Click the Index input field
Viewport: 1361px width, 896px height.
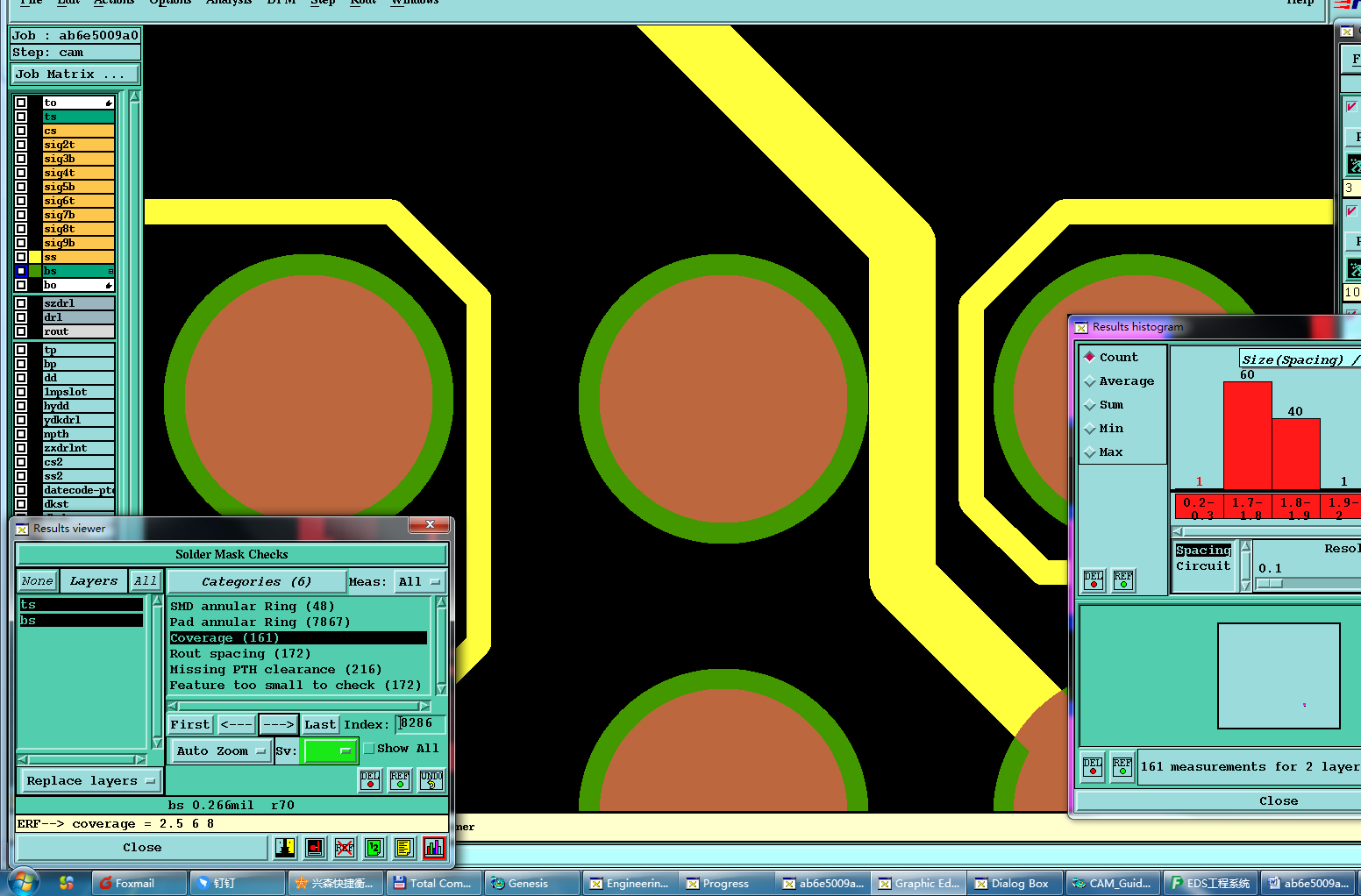pos(421,724)
